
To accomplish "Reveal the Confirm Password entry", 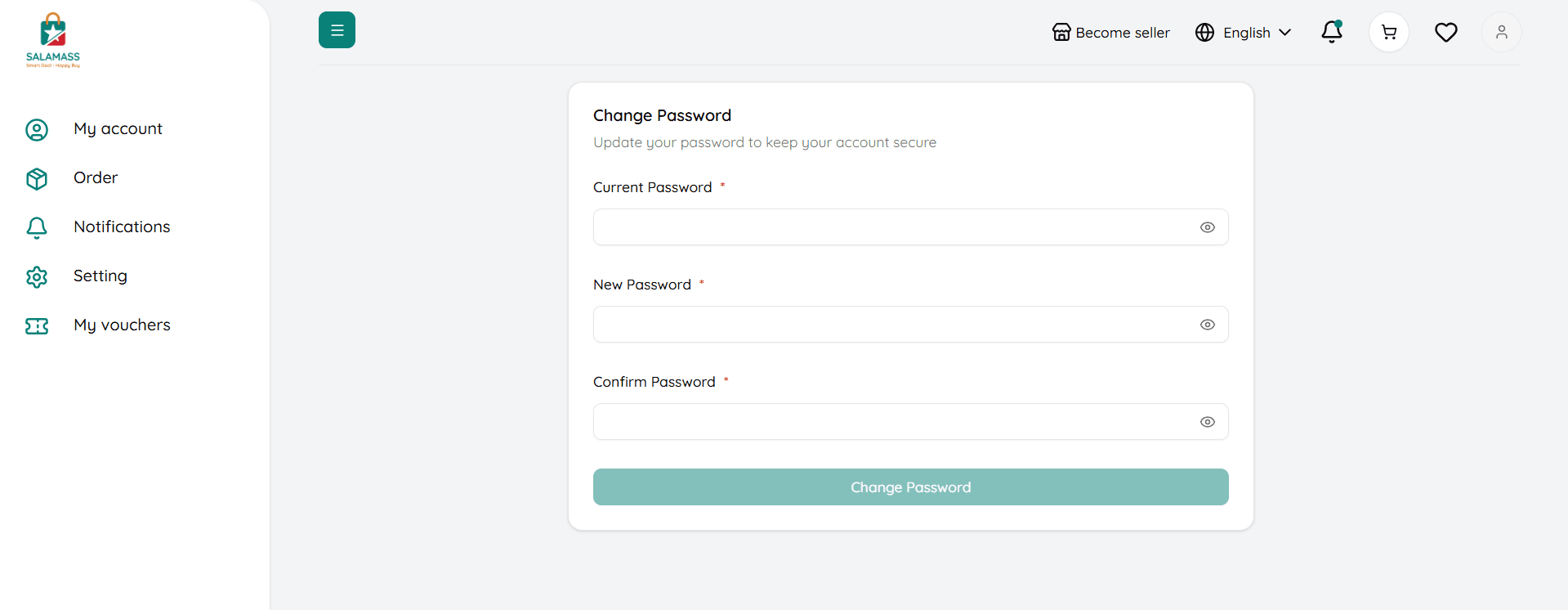I will point(1207,422).
